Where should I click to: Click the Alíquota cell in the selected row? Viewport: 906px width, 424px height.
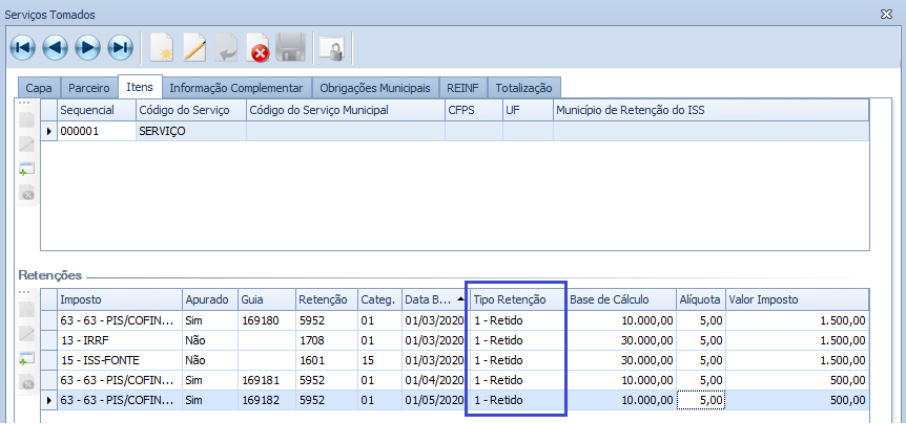(x=699, y=400)
